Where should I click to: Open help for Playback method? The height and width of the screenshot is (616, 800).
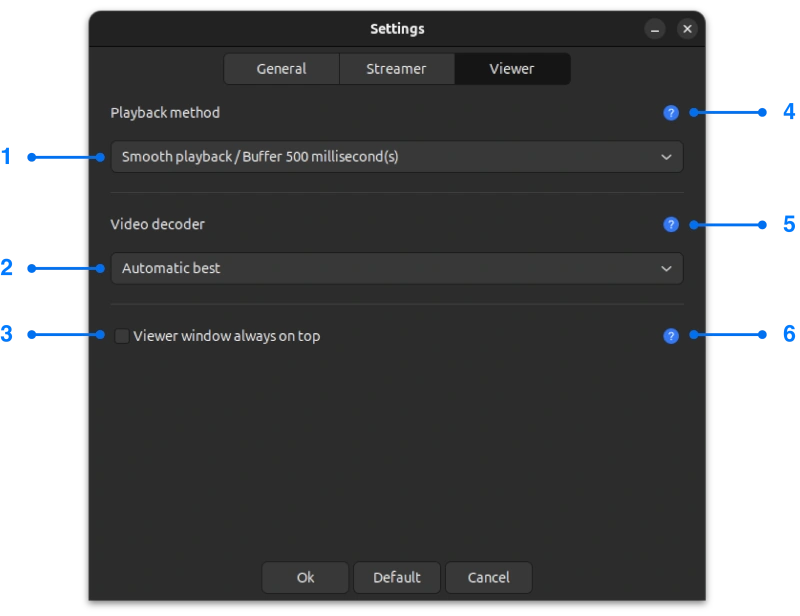click(670, 113)
